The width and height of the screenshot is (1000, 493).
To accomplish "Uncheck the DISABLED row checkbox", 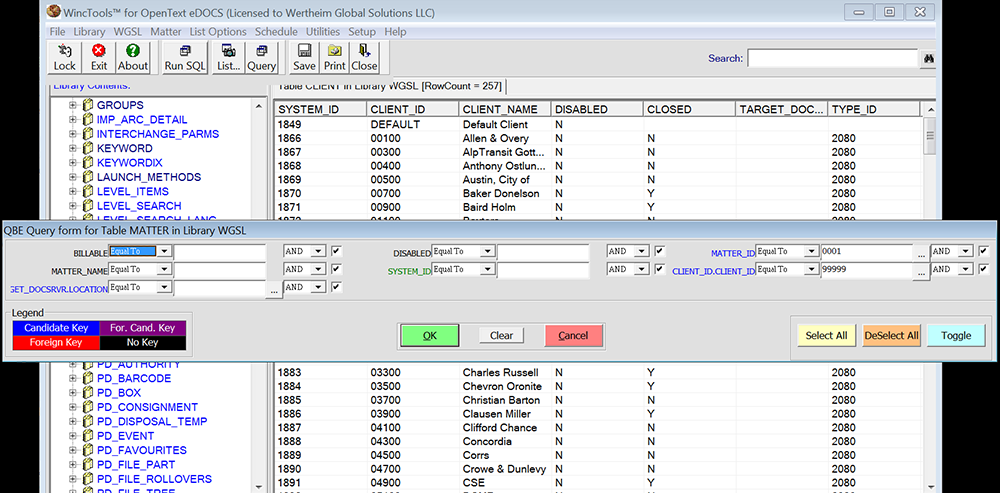I will point(660,251).
